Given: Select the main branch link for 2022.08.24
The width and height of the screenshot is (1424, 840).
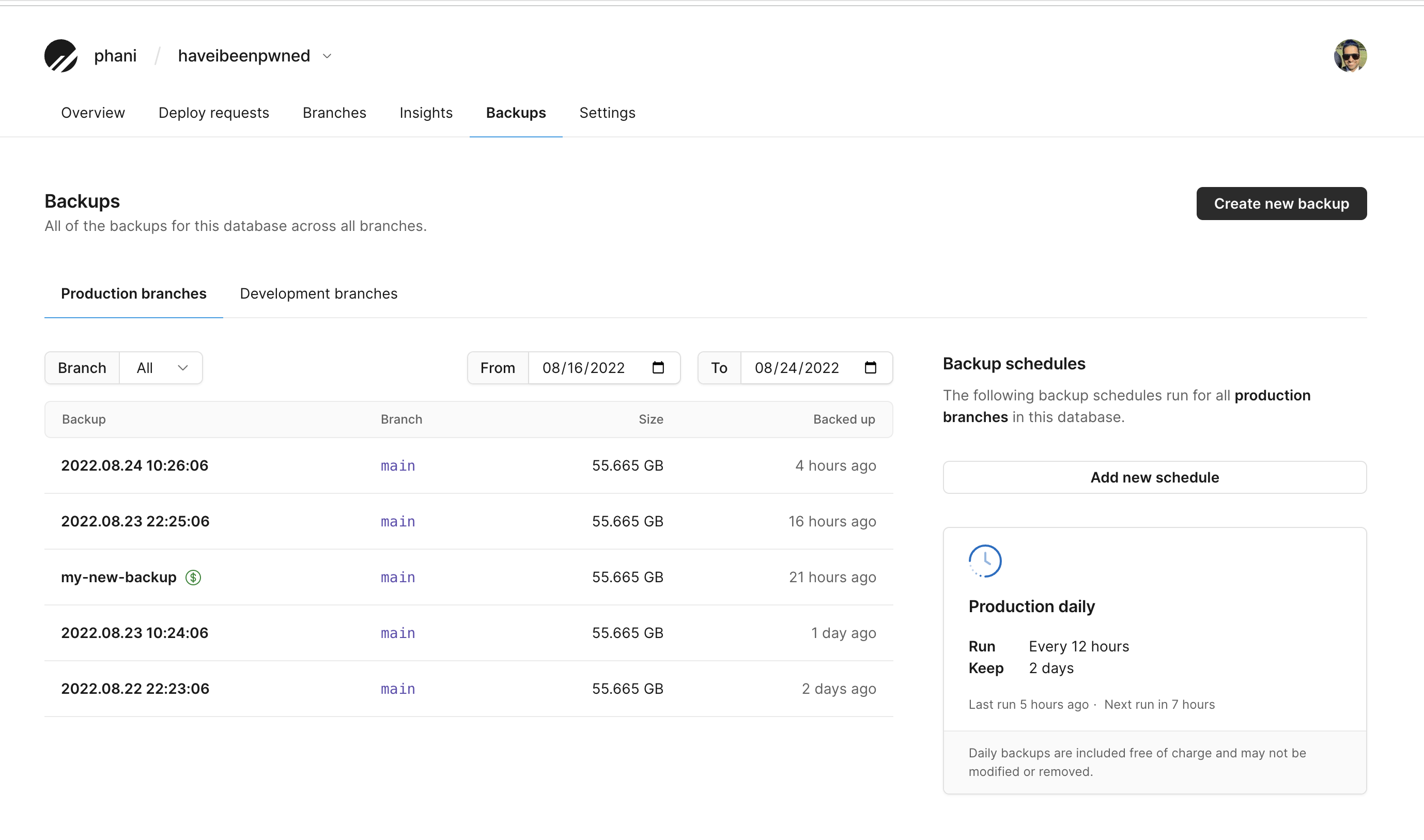Looking at the screenshot, I should click(x=398, y=465).
